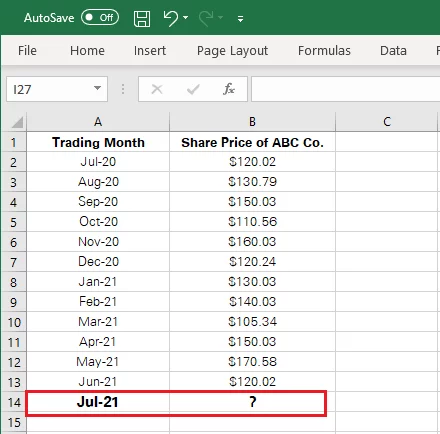
Task: Click the Trading Month header cell
Action: coord(98,142)
